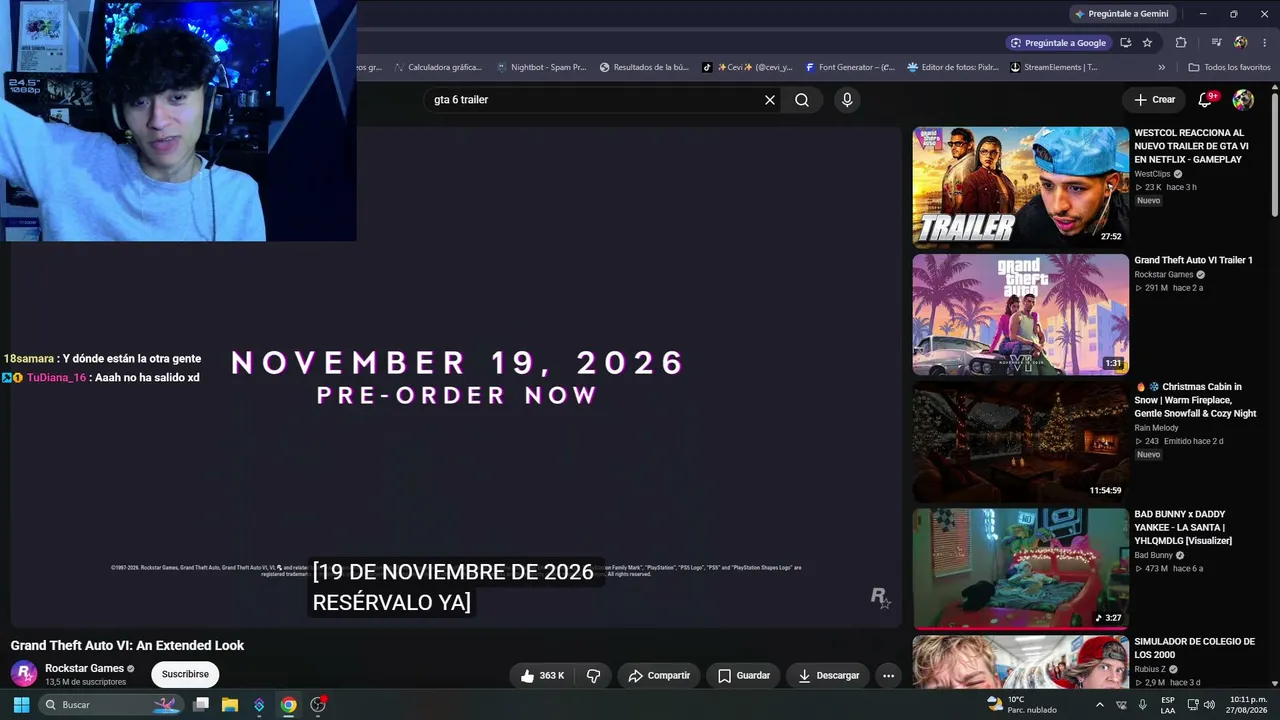The height and width of the screenshot is (720, 1280).
Task: Open Chrome media controls icon
Action: 1216,43
